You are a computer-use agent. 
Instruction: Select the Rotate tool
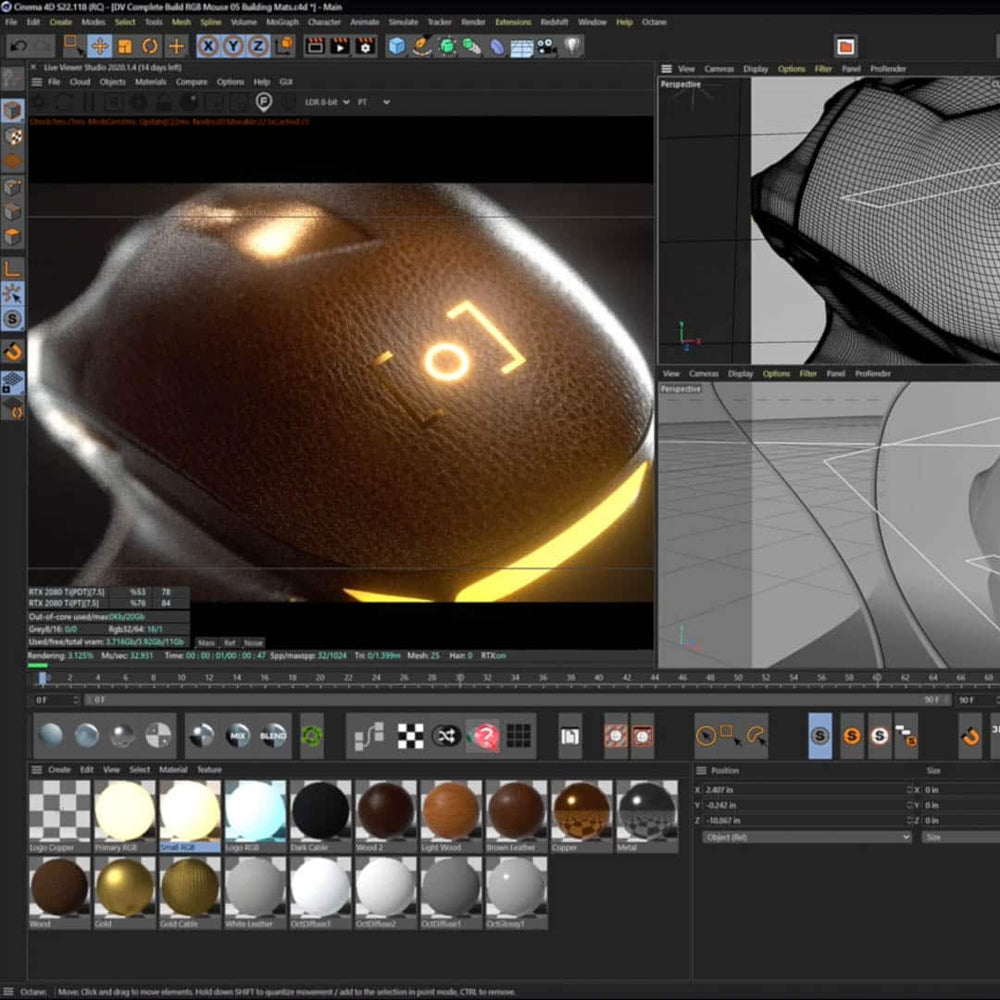click(148, 45)
